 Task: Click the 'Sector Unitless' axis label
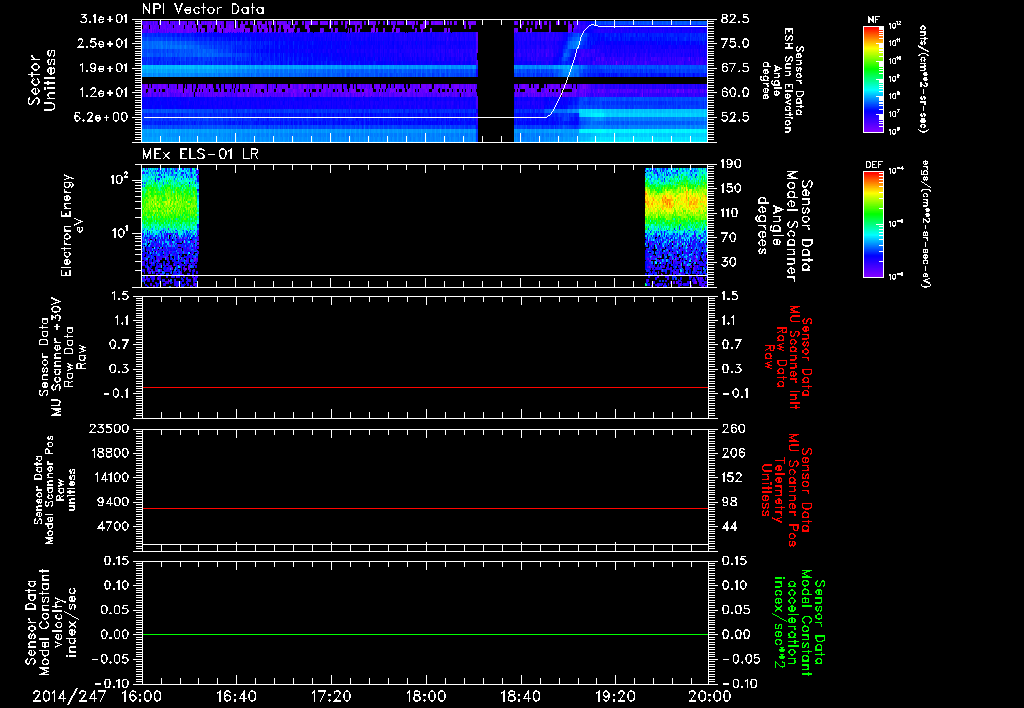point(42,80)
